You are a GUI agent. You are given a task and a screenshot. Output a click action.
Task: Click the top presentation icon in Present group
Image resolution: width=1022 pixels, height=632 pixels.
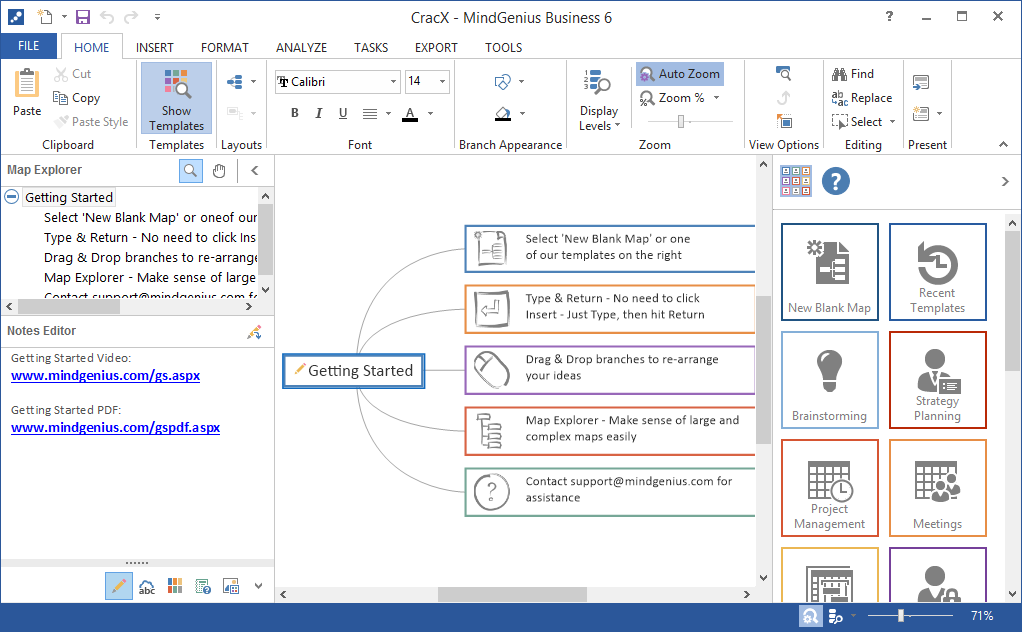(920, 82)
